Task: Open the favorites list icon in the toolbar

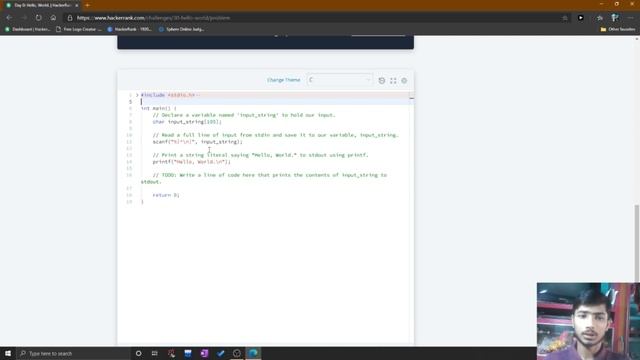Action: point(600,18)
